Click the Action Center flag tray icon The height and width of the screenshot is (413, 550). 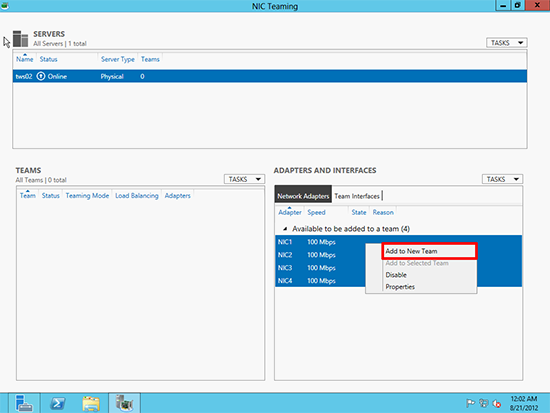click(x=470, y=403)
